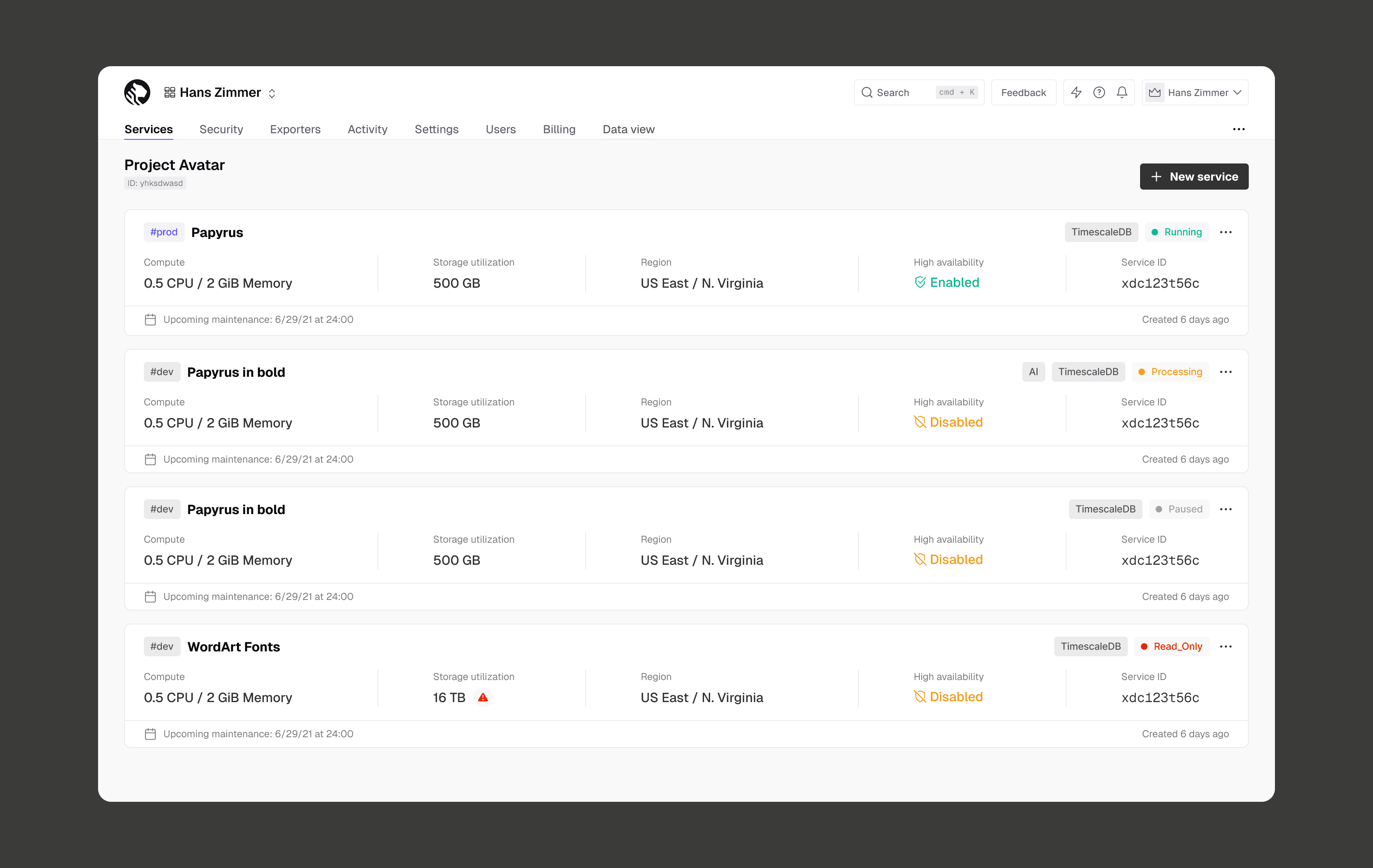Click the Running status badge
1373x868 pixels.
1177,232
